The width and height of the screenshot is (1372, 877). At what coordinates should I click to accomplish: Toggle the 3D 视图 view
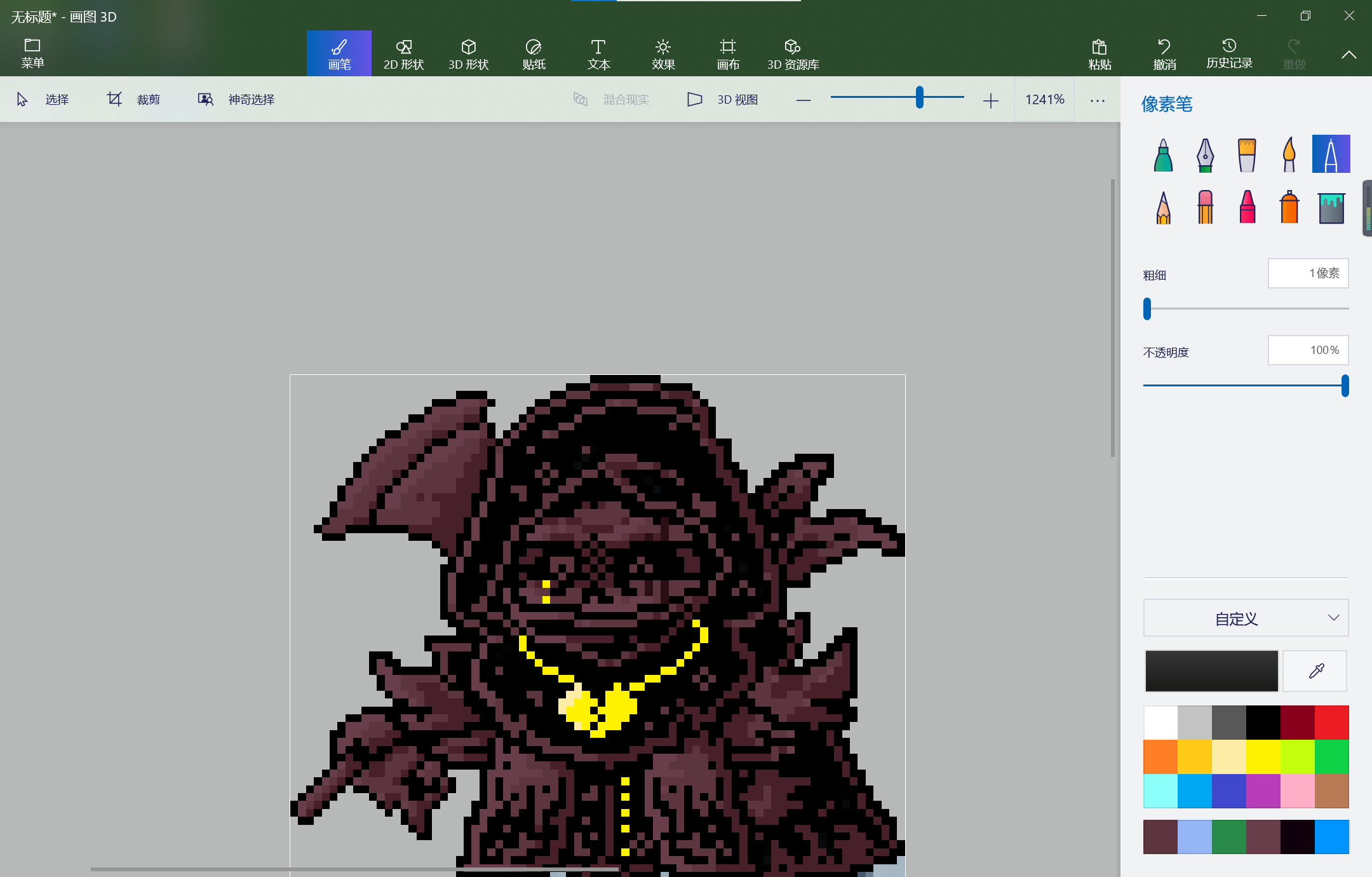point(723,99)
